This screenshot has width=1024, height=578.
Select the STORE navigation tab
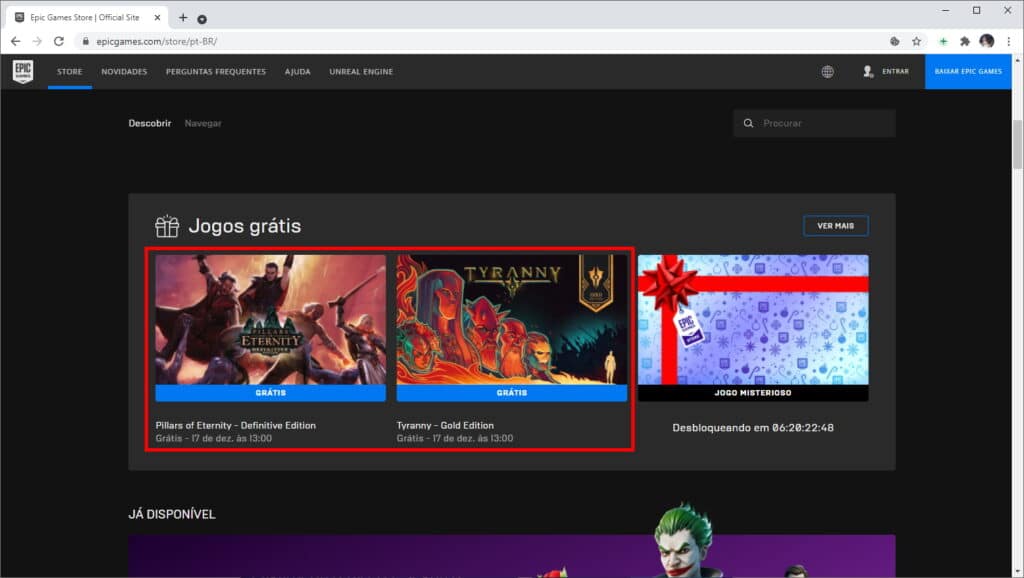69,72
